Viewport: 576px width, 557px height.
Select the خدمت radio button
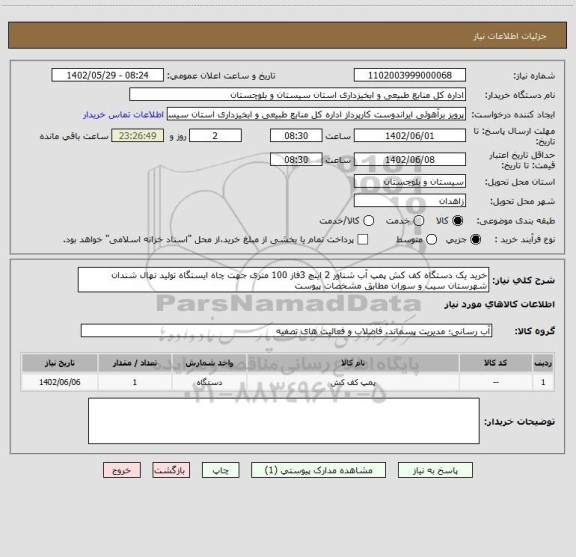tap(419, 221)
